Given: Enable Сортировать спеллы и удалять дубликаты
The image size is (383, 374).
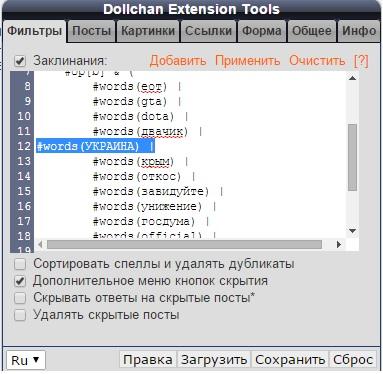Looking at the screenshot, I should [20, 264].
